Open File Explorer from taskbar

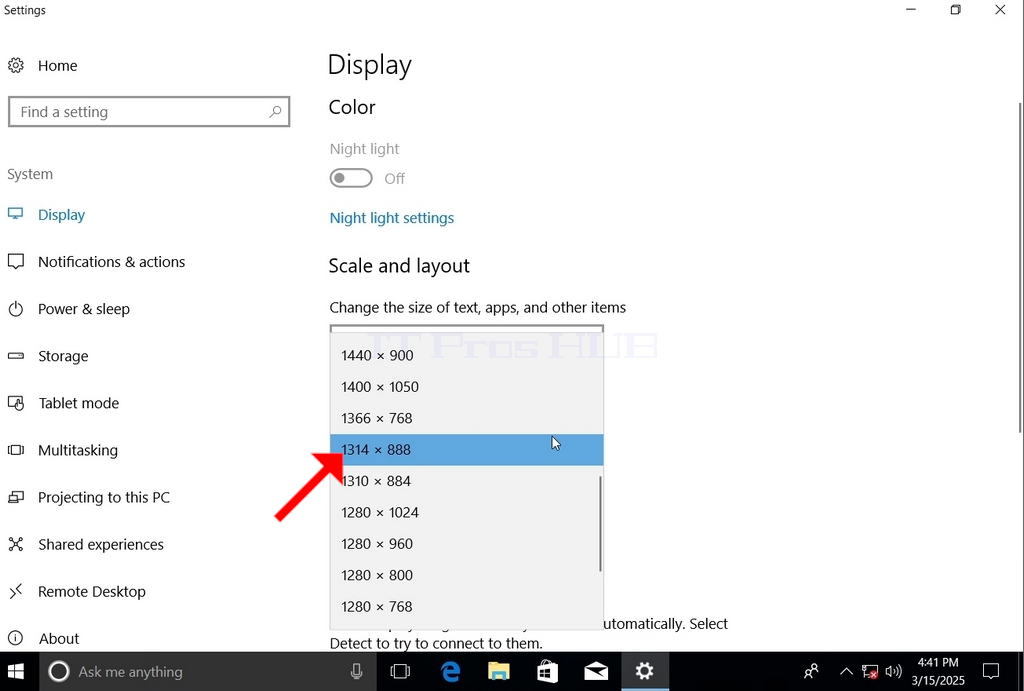coord(499,671)
